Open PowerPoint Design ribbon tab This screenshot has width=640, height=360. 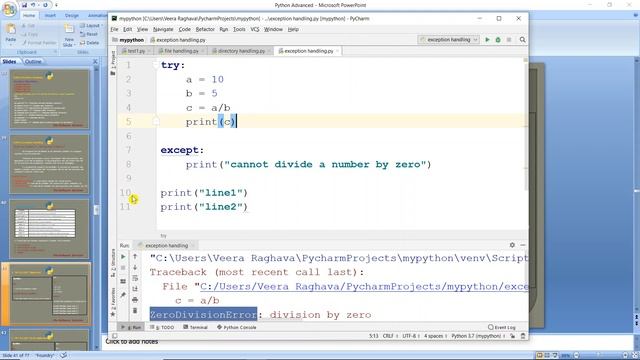[72, 15]
